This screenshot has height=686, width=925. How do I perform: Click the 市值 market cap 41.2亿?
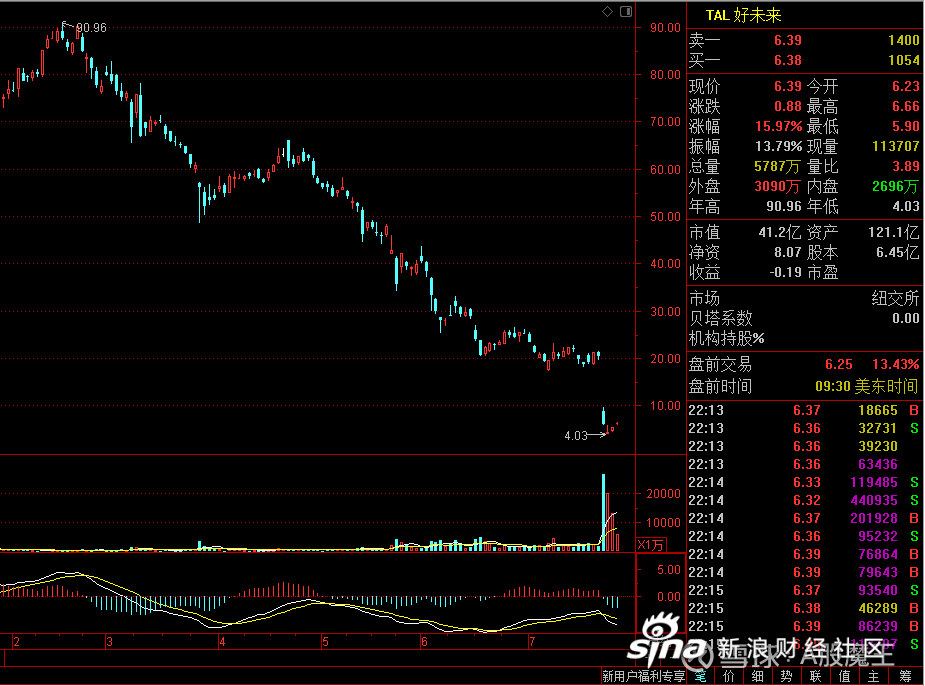click(780, 232)
